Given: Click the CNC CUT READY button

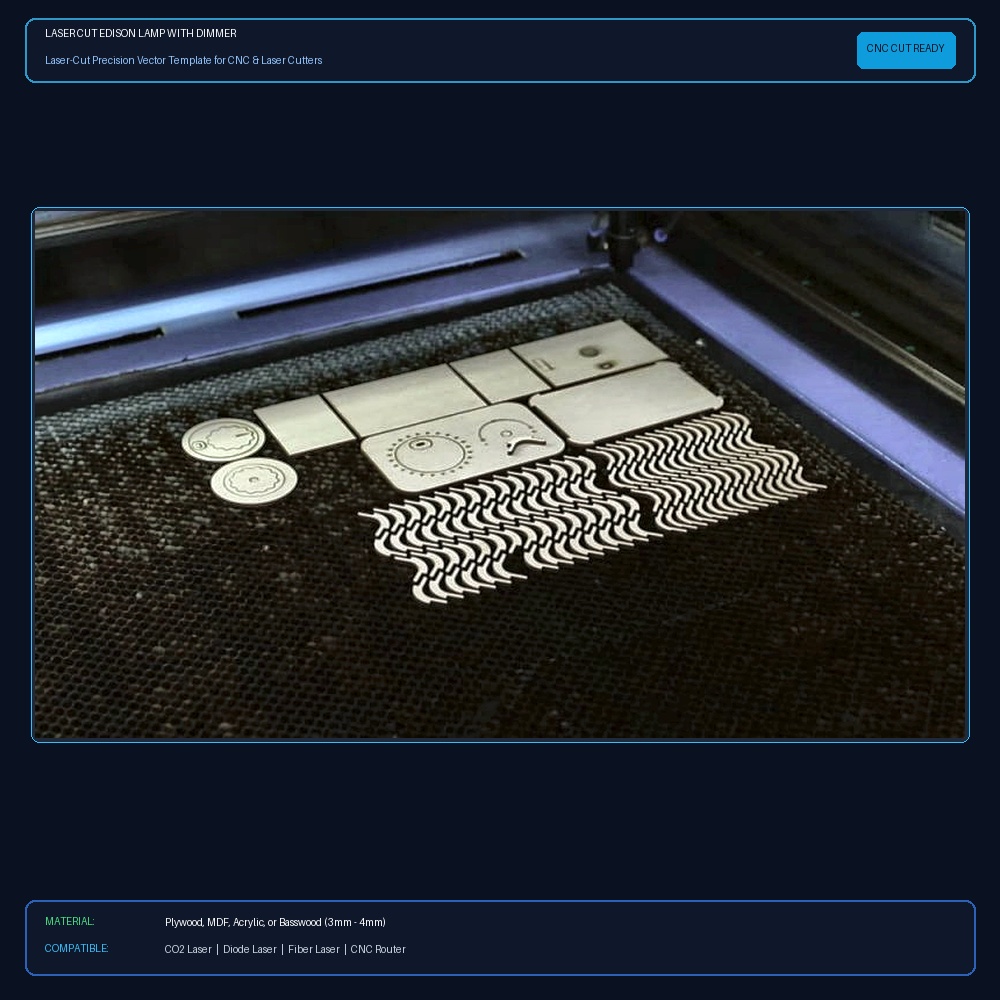Looking at the screenshot, I should click(x=906, y=50).
